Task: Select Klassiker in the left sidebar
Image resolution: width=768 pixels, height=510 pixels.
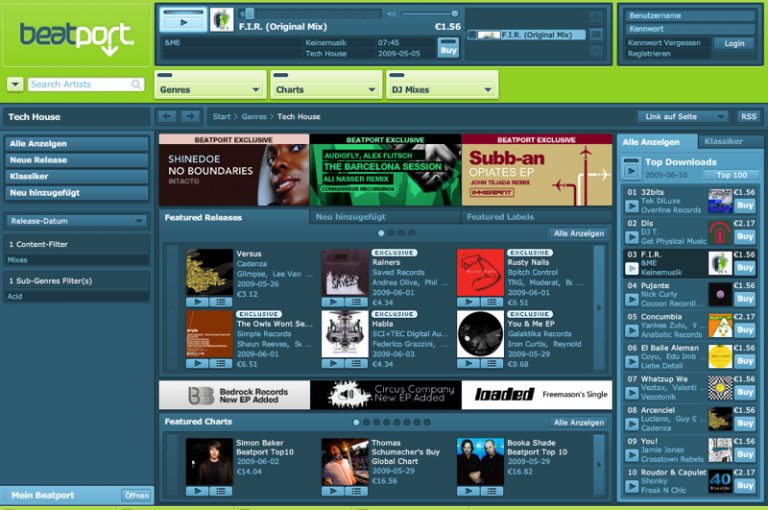Action: click(76, 176)
